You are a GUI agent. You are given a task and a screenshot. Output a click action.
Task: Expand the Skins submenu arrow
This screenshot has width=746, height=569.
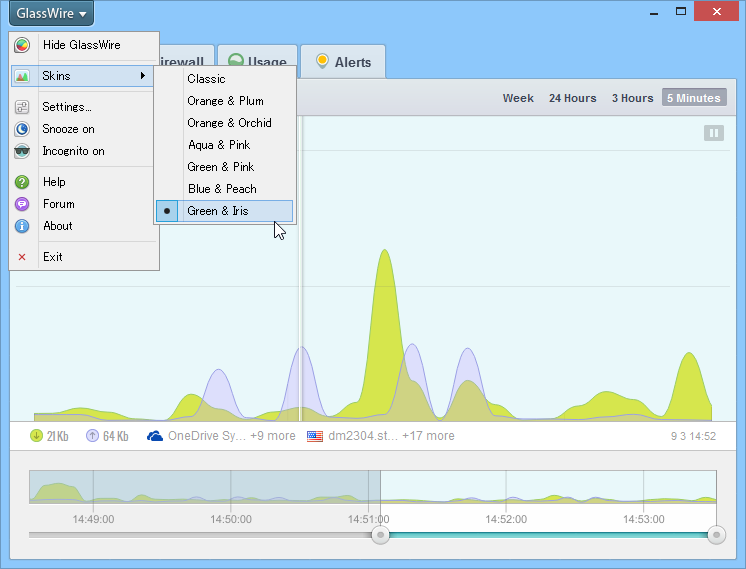click(x=143, y=76)
